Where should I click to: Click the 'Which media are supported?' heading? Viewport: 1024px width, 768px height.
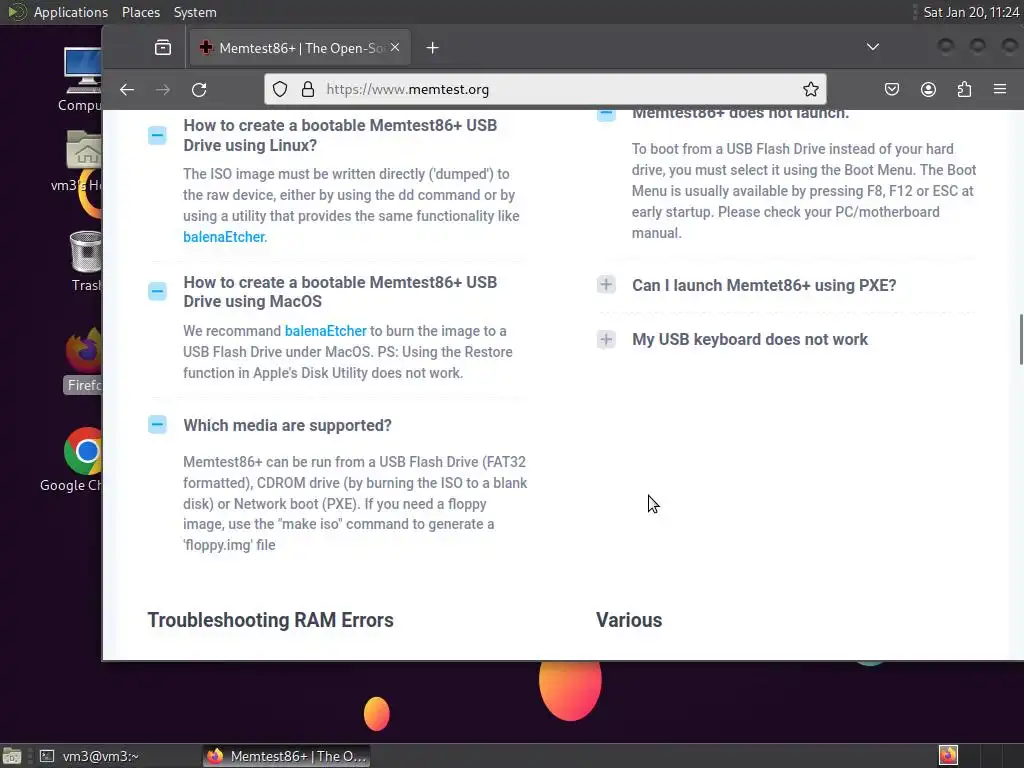[x=287, y=425]
